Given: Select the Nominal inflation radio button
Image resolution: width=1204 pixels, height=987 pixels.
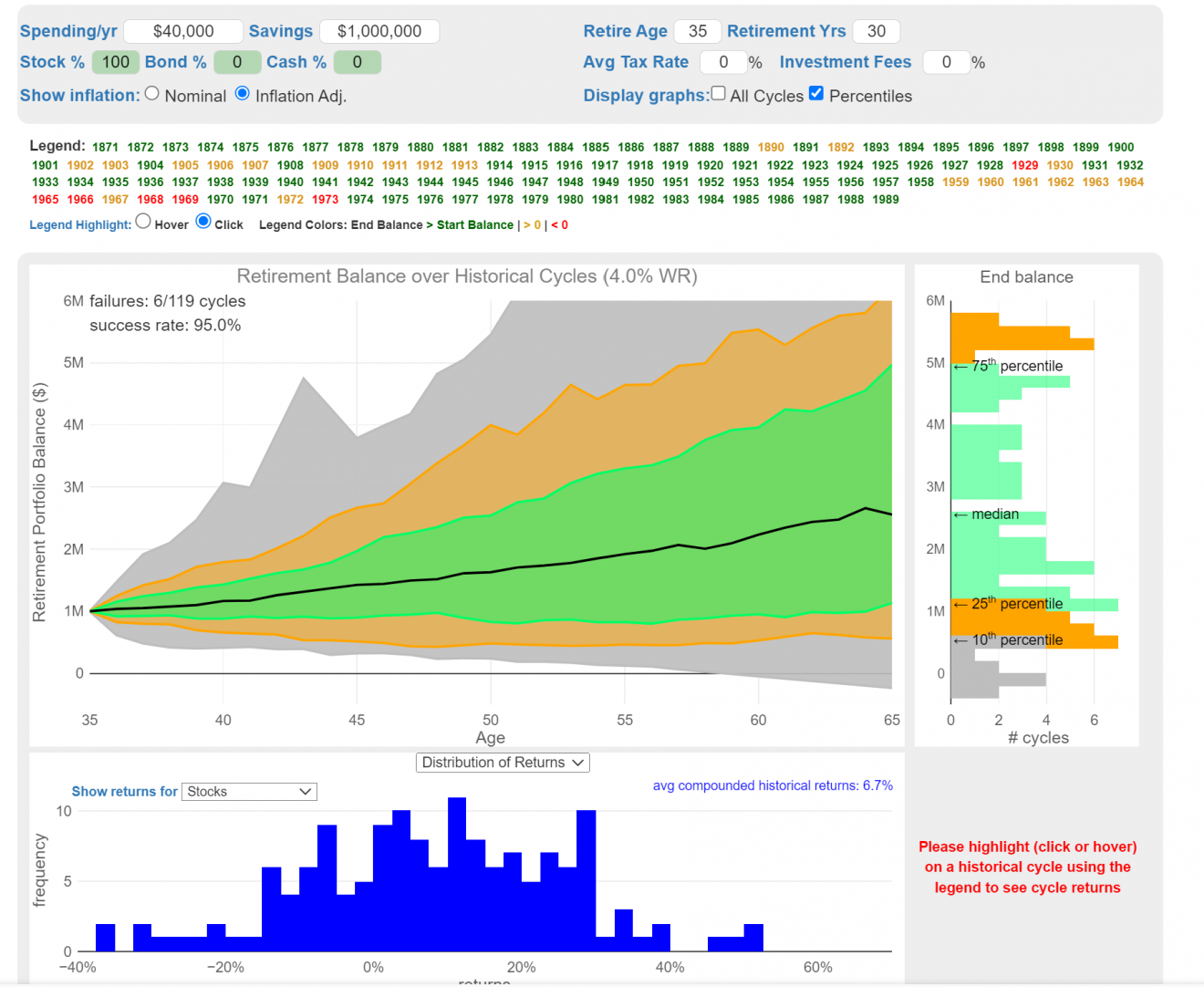Looking at the screenshot, I should (x=152, y=94).
